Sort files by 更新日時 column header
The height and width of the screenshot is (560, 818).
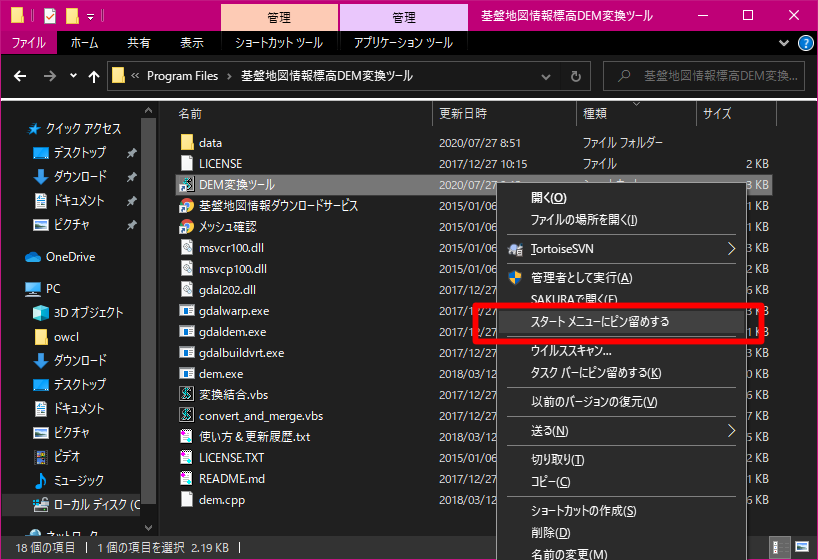tap(464, 113)
